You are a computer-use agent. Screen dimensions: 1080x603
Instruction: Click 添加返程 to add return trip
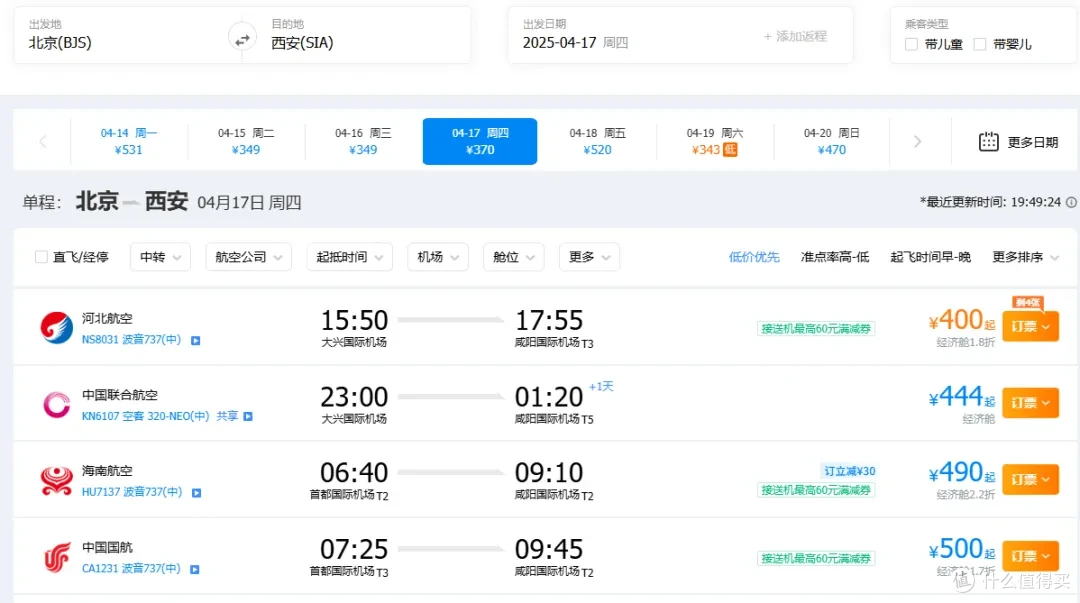795,37
